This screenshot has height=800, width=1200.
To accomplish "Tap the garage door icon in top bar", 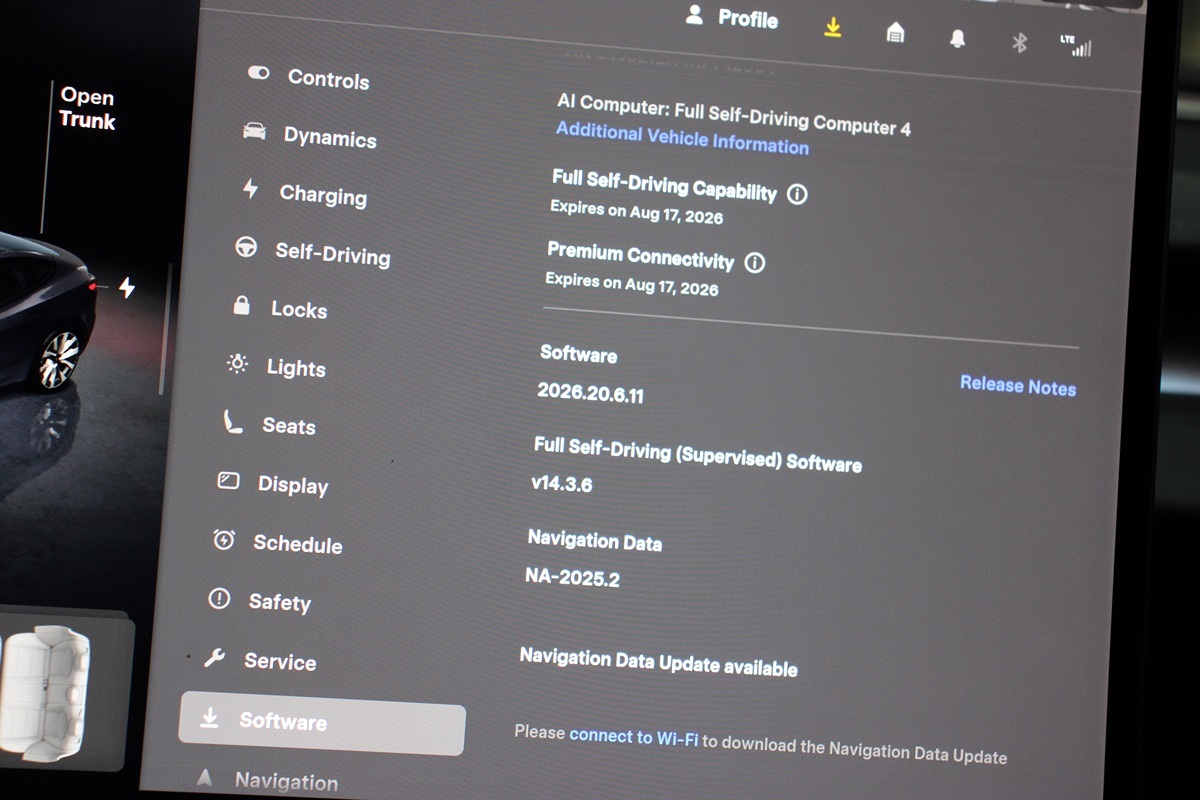I will point(895,33).
